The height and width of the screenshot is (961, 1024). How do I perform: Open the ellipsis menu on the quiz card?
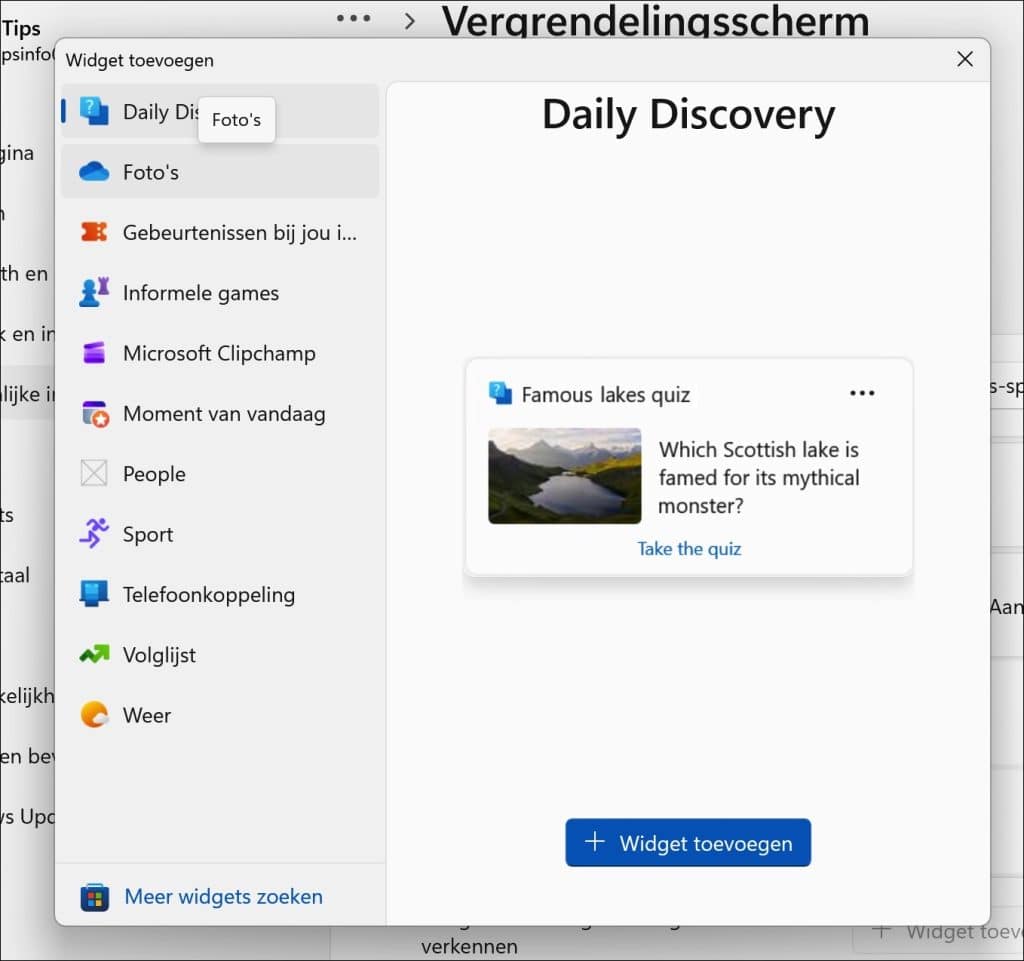pos(861,393)
